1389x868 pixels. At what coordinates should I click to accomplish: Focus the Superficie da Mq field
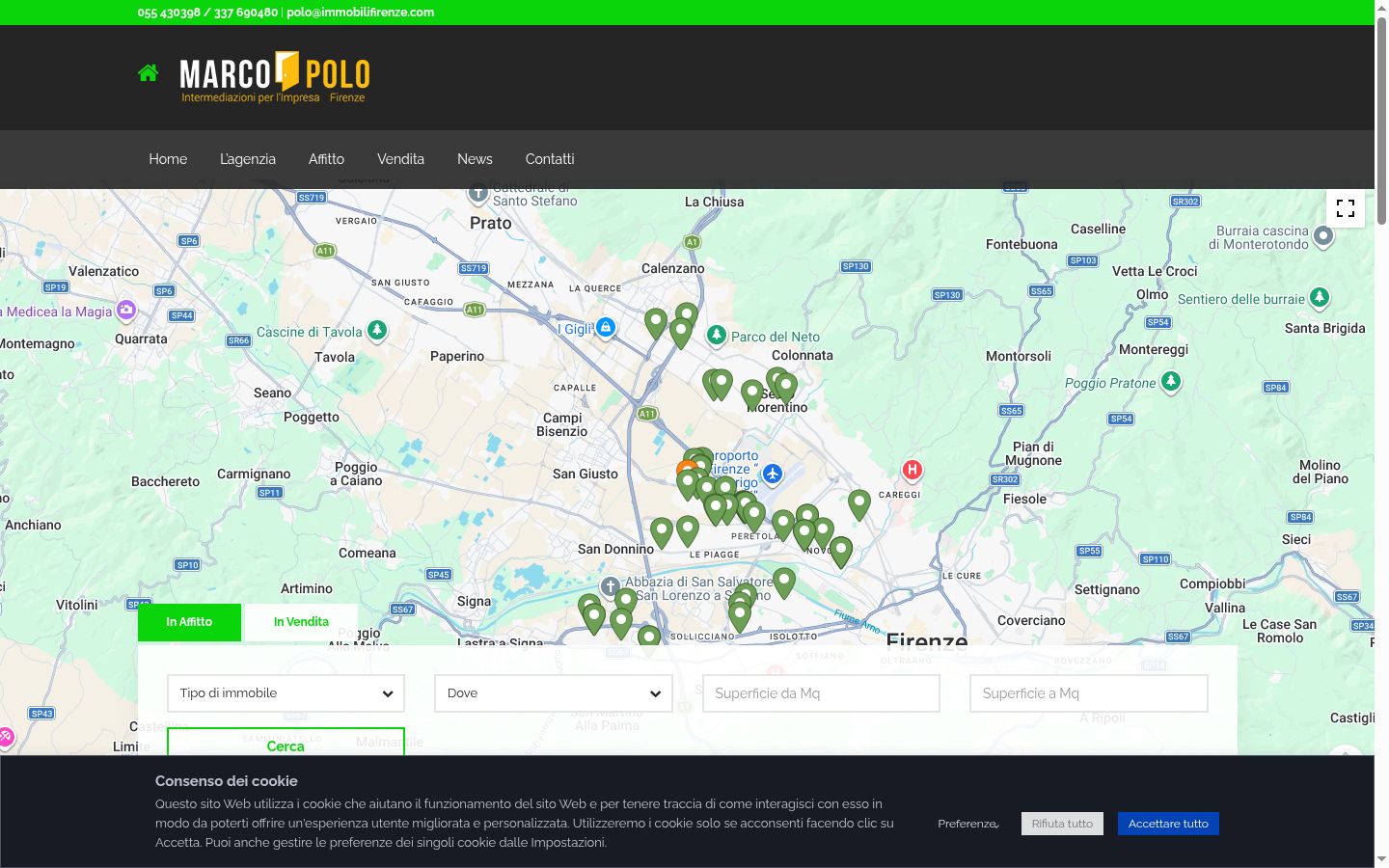821,693
